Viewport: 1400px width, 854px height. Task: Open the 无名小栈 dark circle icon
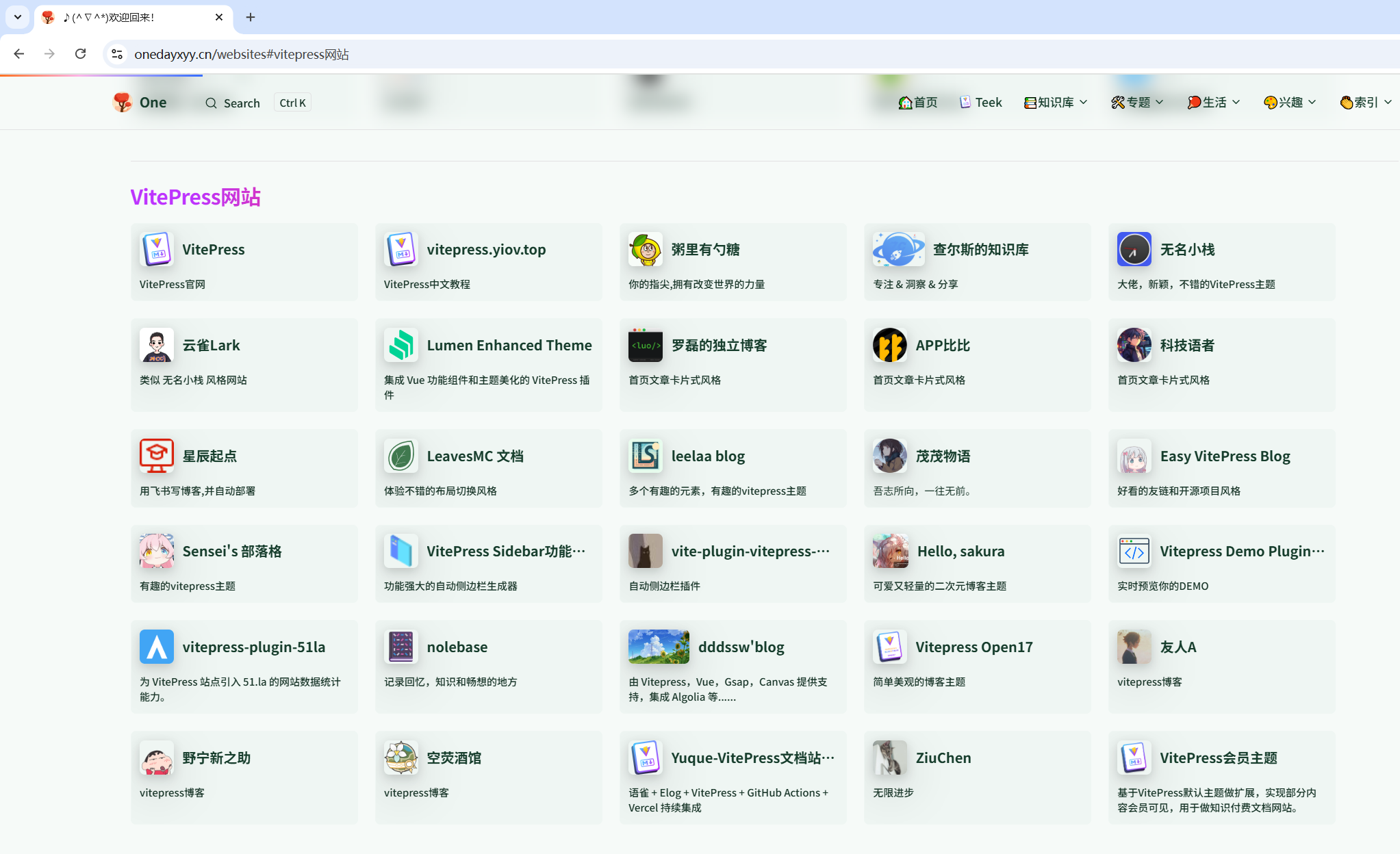(x=1134, y=249)
